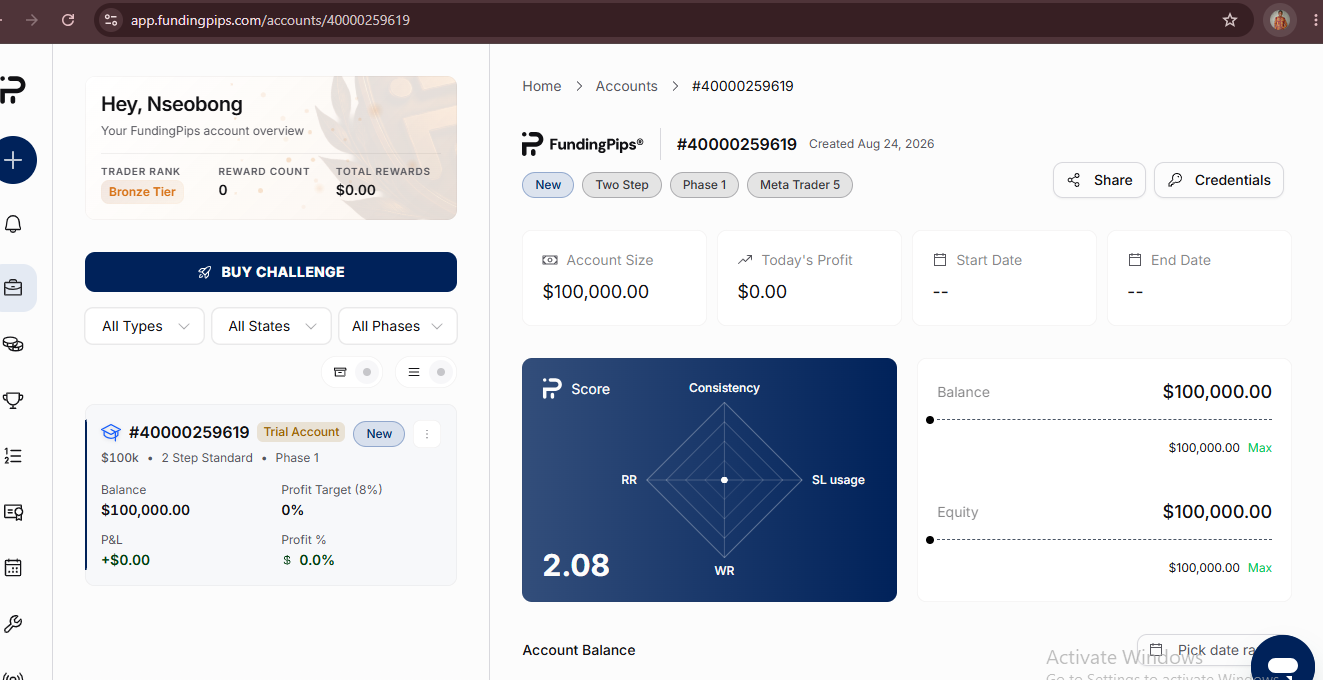The image size is (1323, 680).
Task: Click the Start Date card
Action: 1004,278
